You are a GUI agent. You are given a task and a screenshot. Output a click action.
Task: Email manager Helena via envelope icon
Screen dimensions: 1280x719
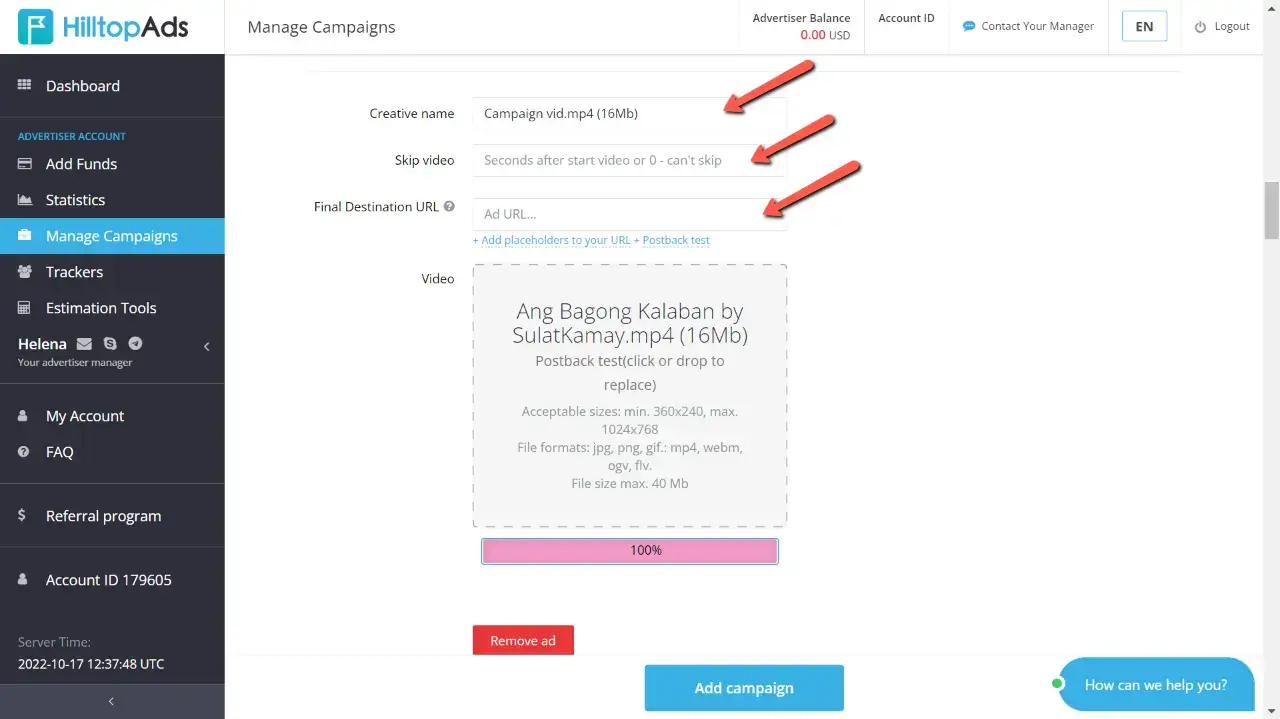(x=84, y=344)
